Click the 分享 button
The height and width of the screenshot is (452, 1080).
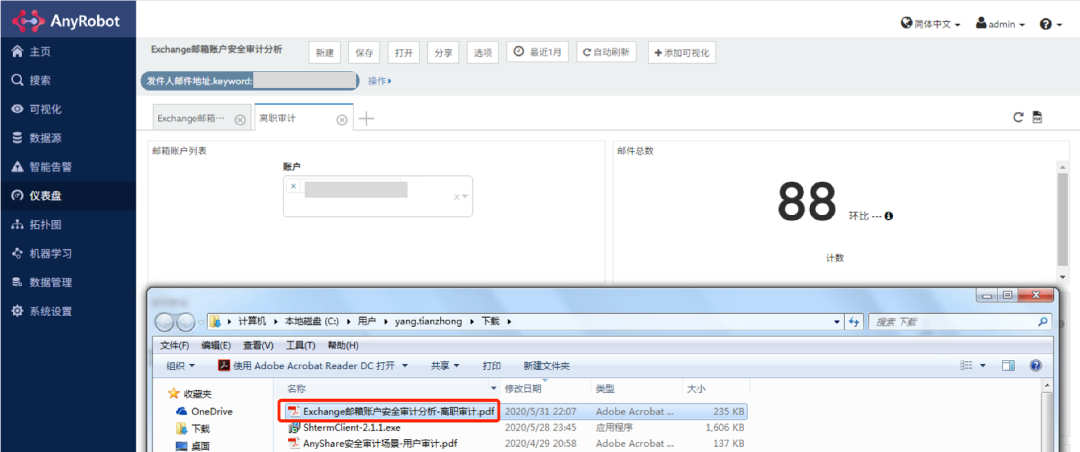pyautogui.click(x=444, y=53)
